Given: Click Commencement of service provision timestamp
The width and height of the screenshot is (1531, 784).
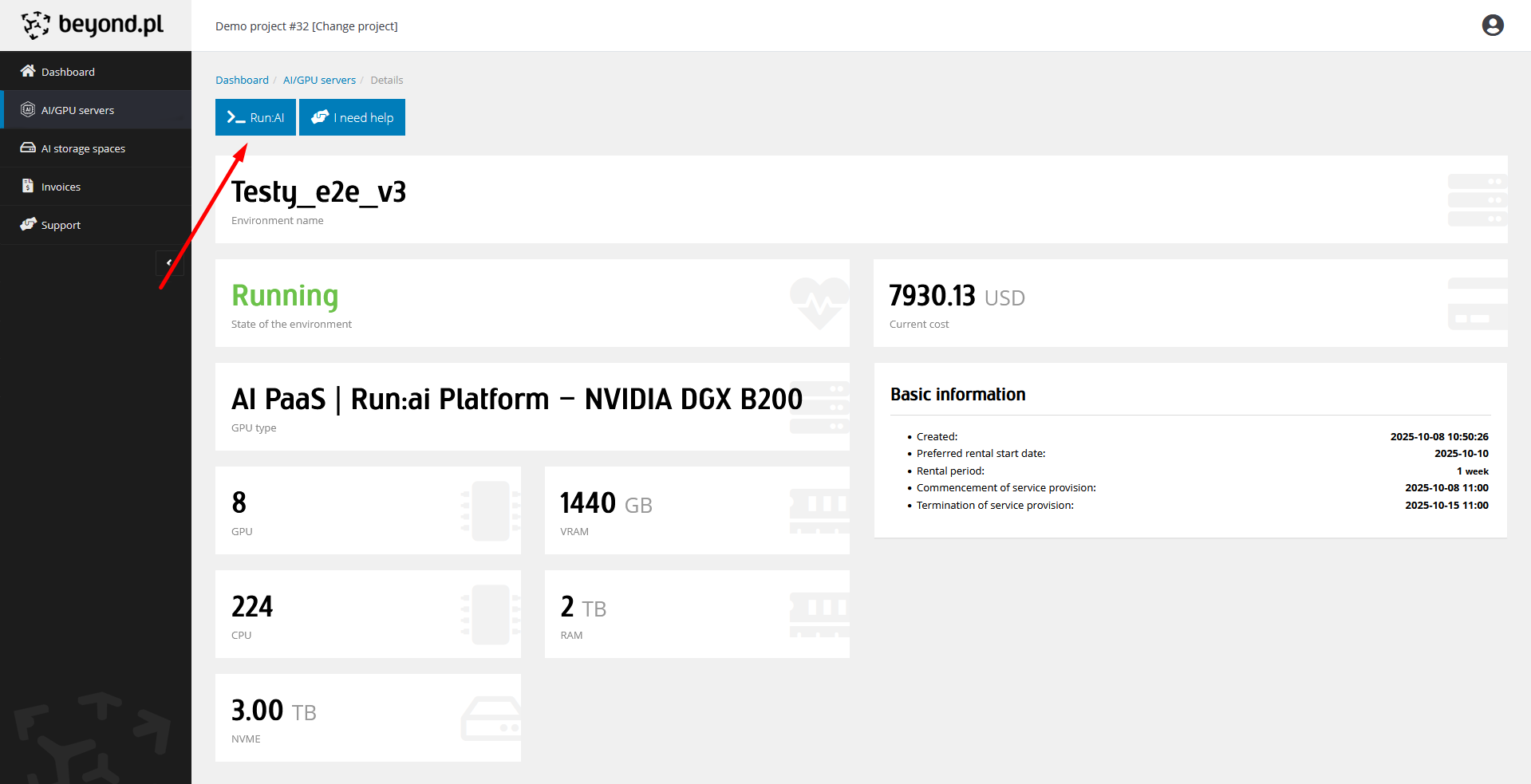Looking at the screenshot, I should tap(1446, 488).
